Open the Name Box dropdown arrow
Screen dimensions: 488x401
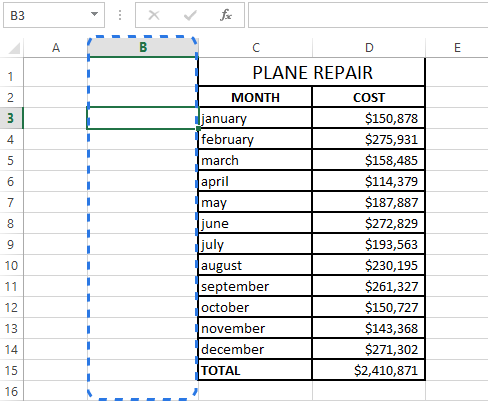(x=95, y=14)
